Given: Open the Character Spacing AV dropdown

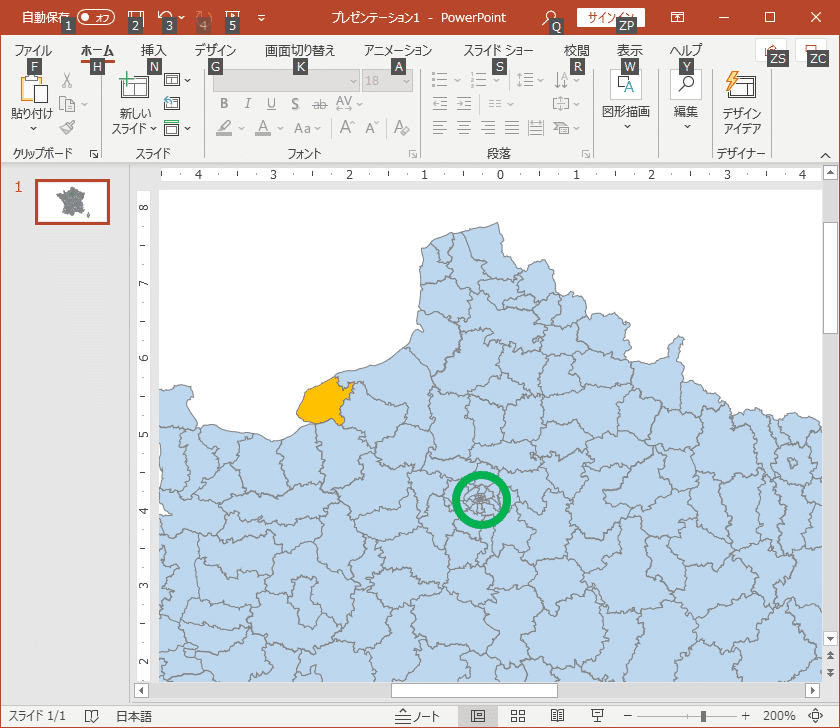Looking at the screenshot, I should pyautogui.click(x=349, y=104).
